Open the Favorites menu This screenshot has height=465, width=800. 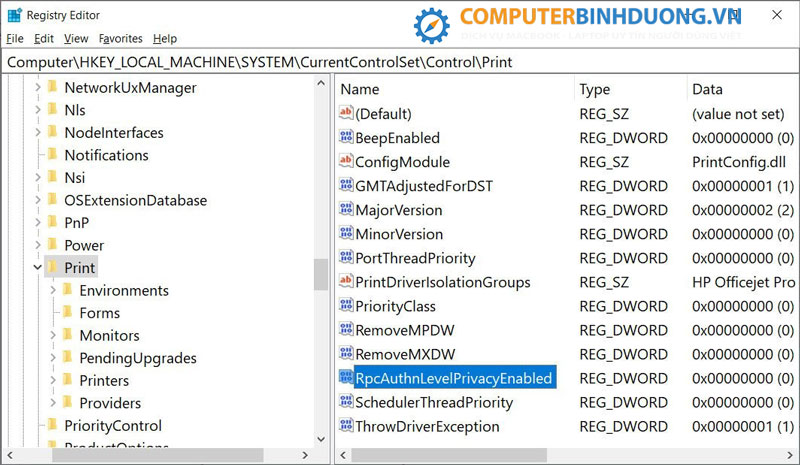(120, 39)
